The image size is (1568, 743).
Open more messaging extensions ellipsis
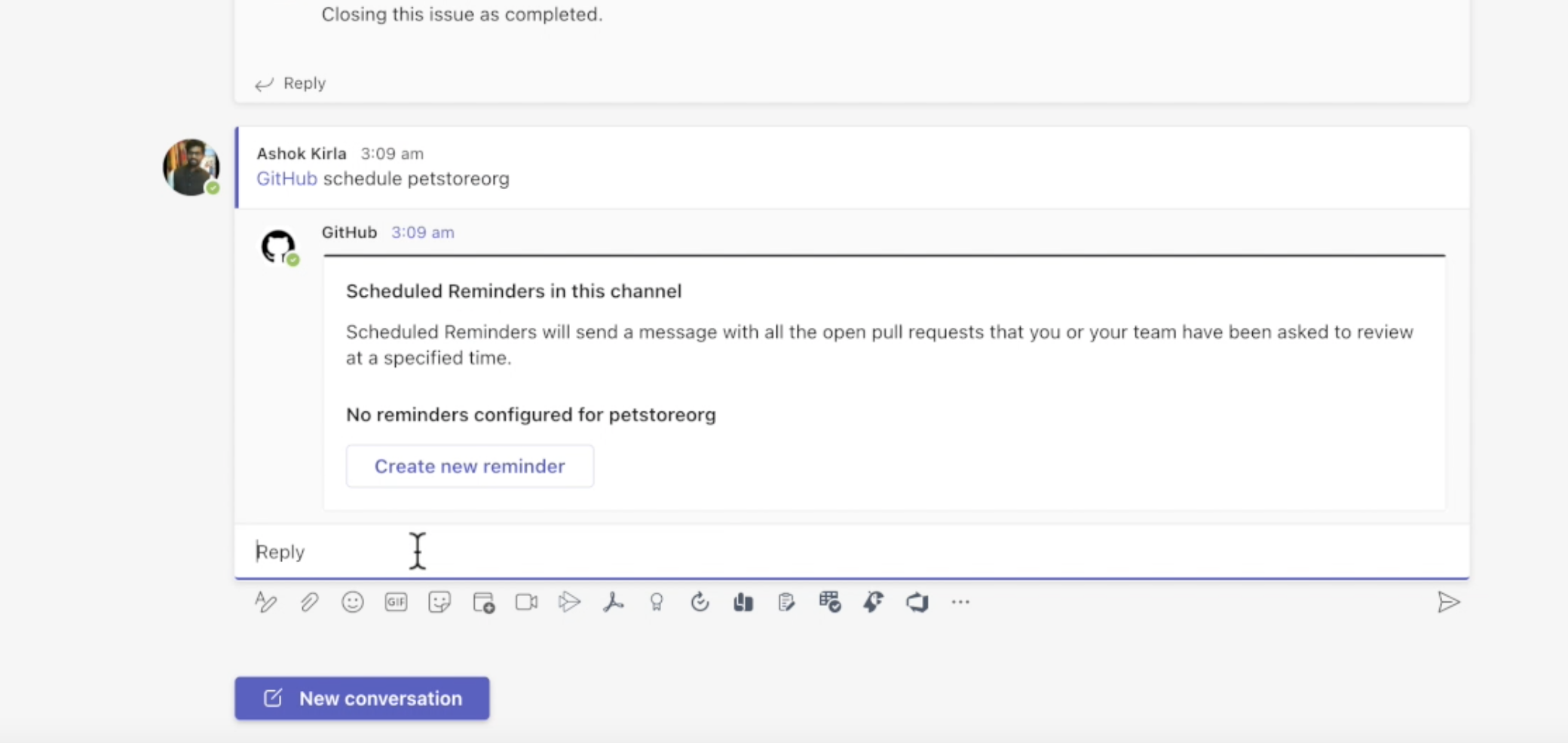pos(960,601)
